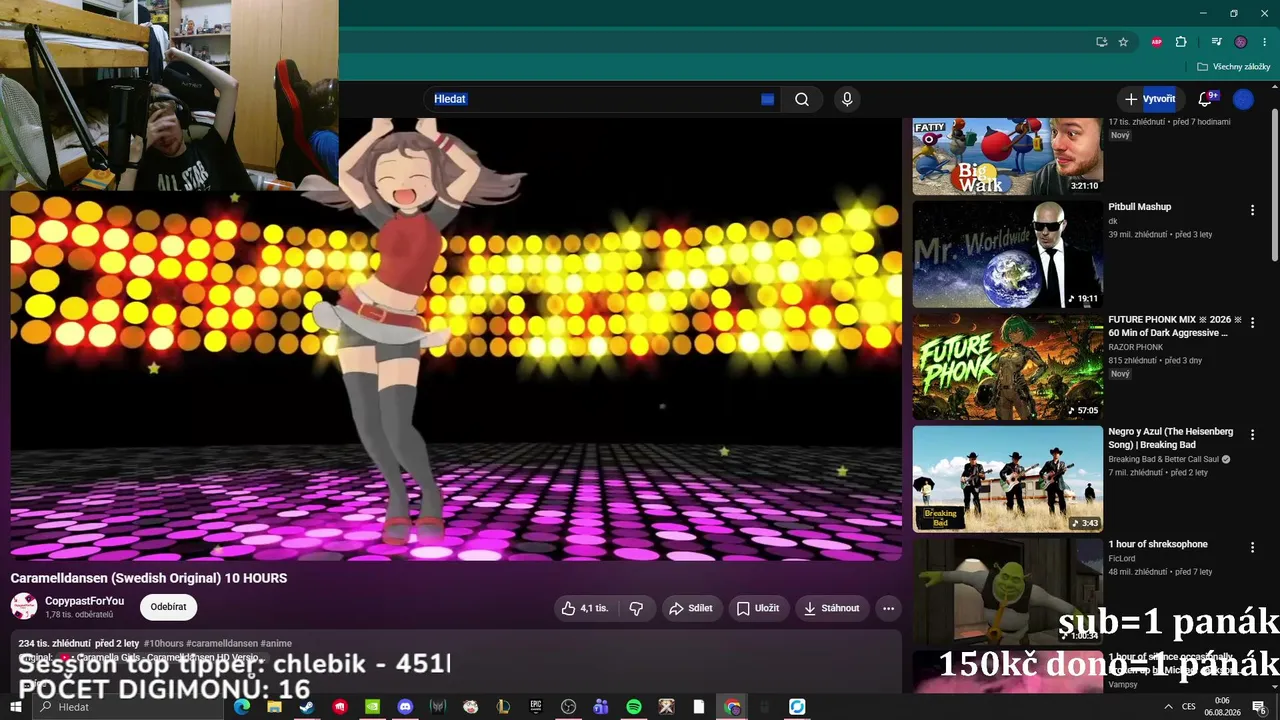Open options menu for shreksophone video

point(1252,548)
